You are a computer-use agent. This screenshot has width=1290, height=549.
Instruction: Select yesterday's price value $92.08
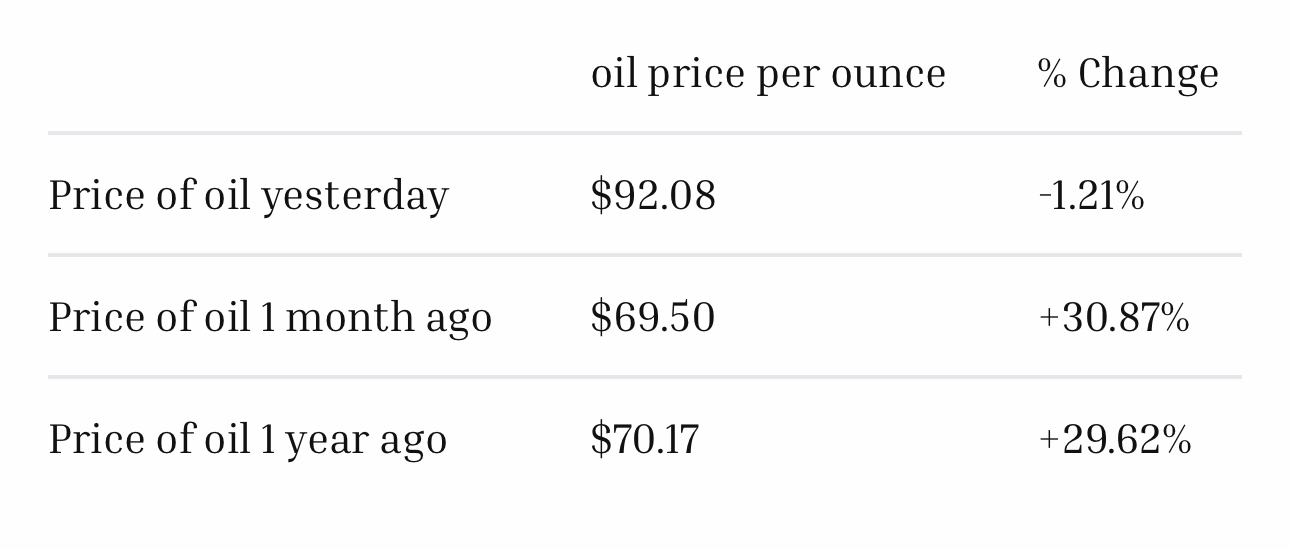653,195
